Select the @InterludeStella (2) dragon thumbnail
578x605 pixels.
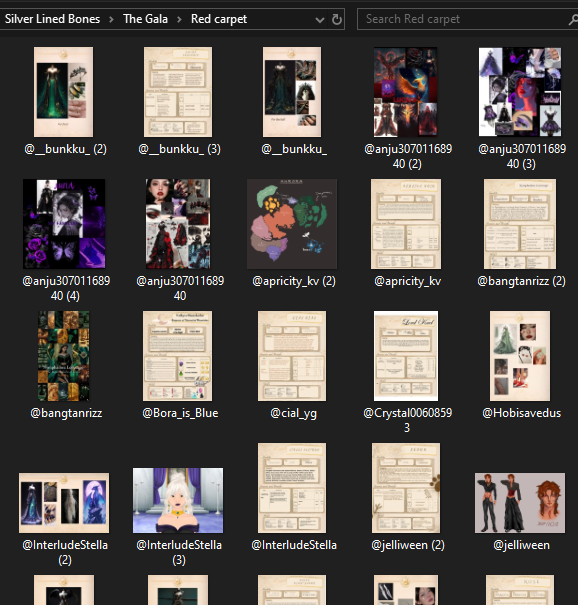click(64, 503)
